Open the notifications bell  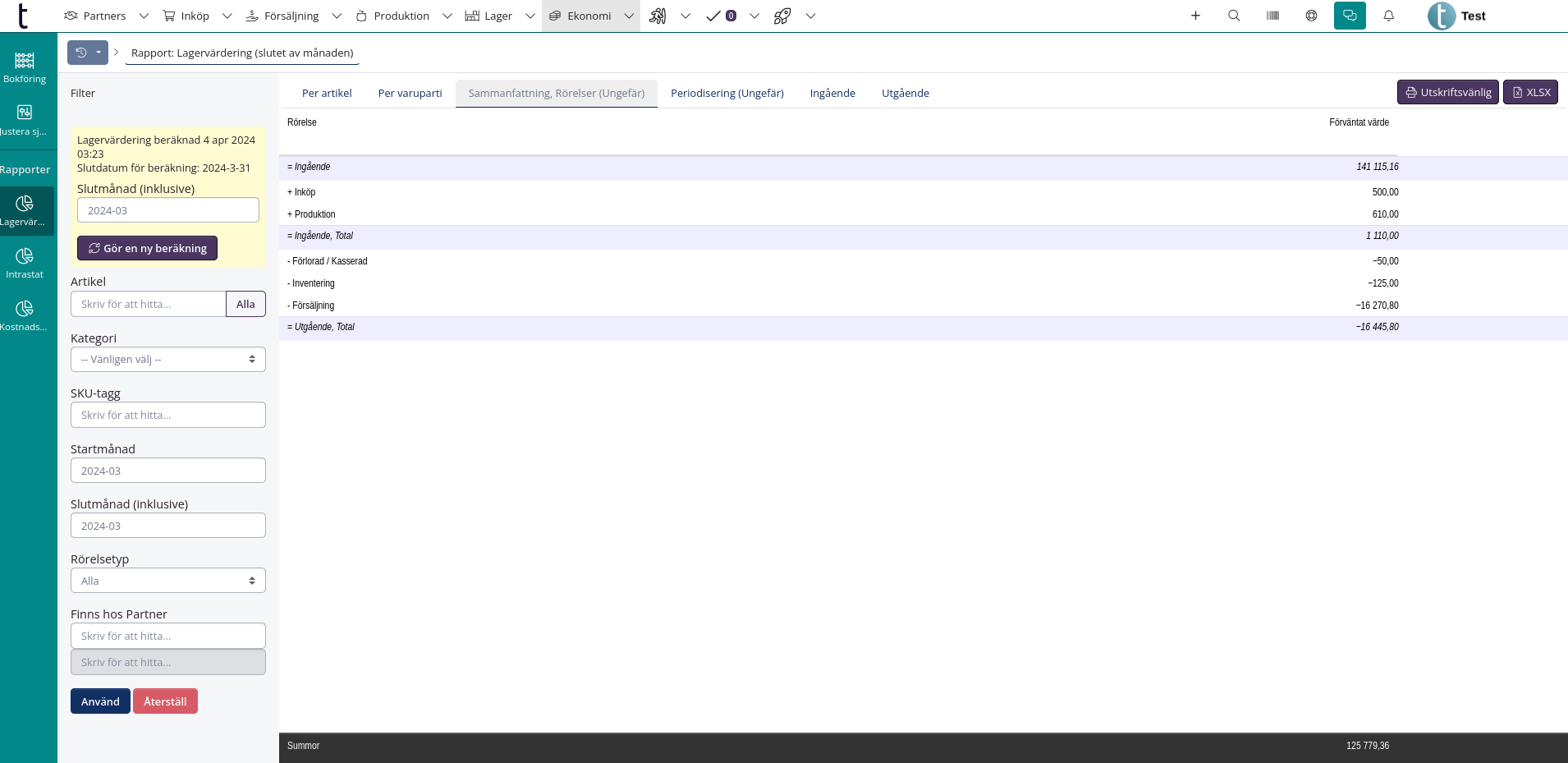point(1389,16)
